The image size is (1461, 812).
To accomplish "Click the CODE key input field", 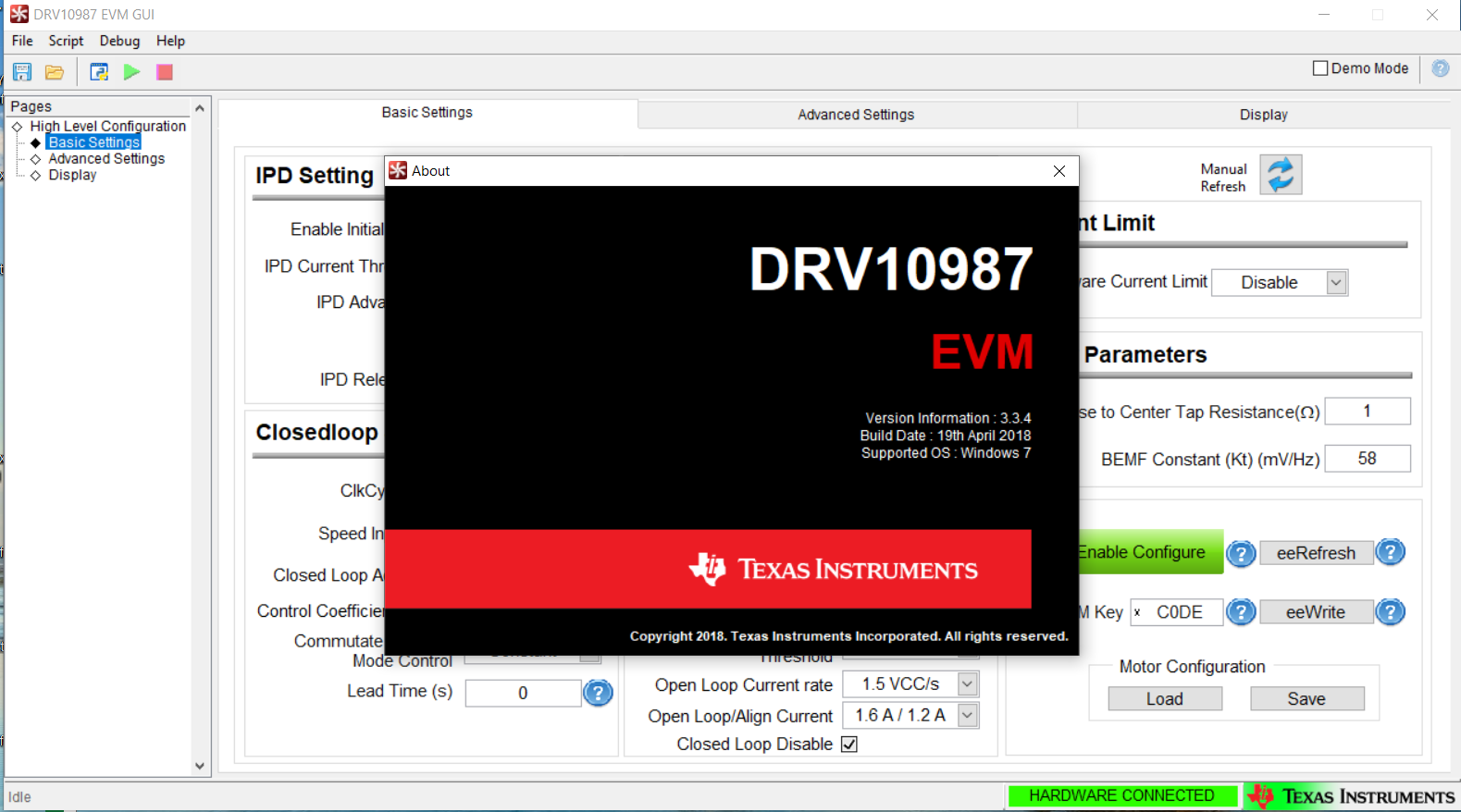I will [1177, 612].
